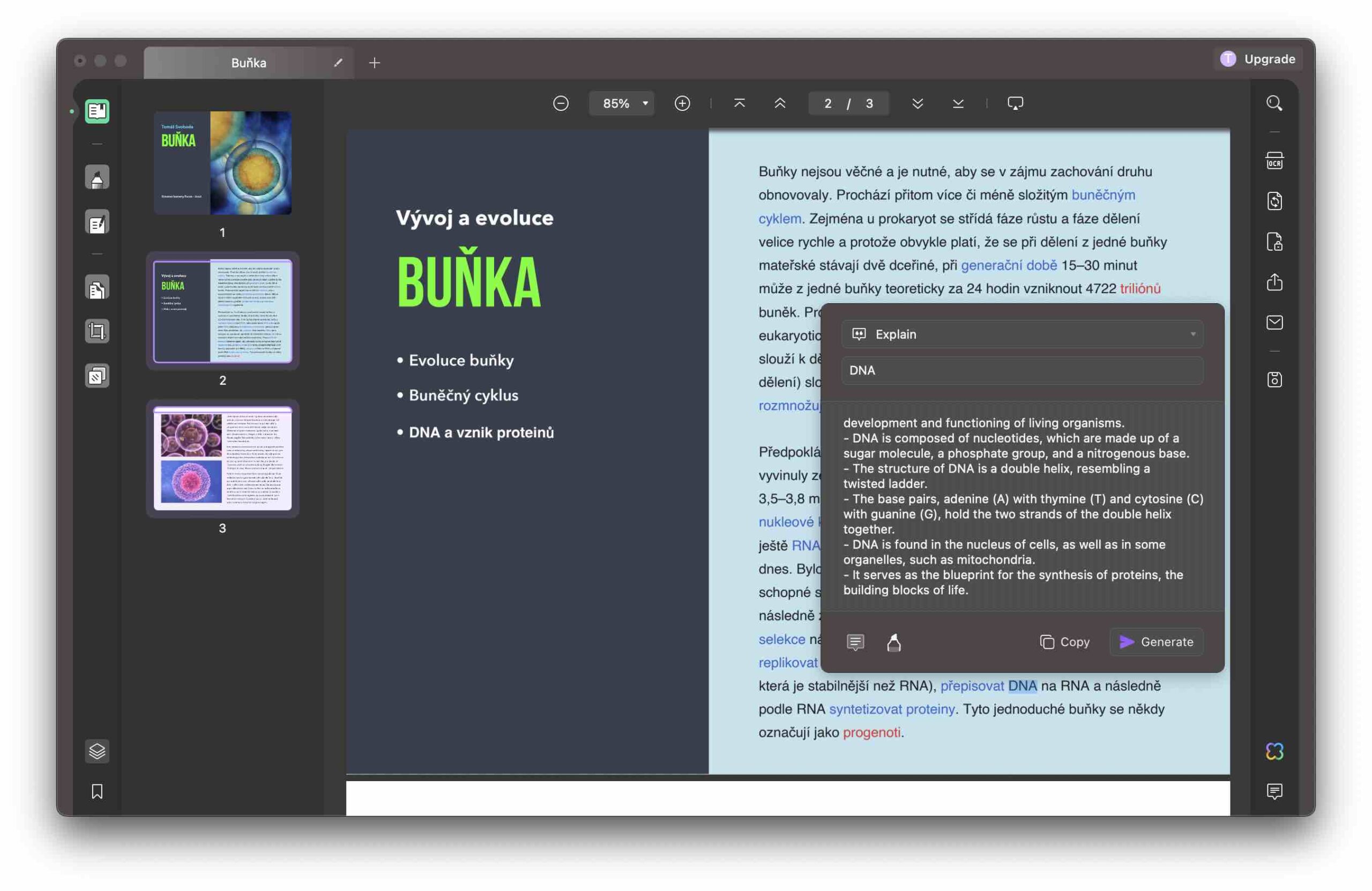Click the highlighted word DNA in the document
The image size is (1372, 891).
1022,686
